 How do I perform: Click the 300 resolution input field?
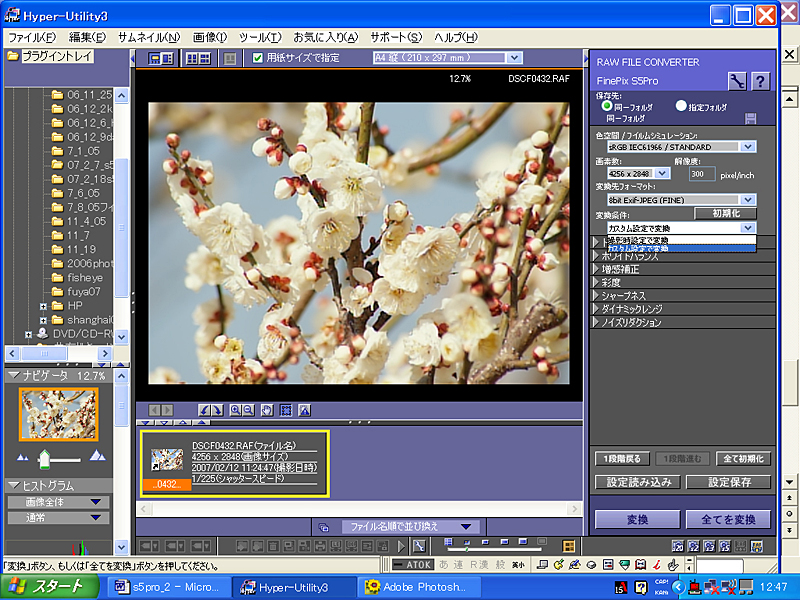pos(702,174)
